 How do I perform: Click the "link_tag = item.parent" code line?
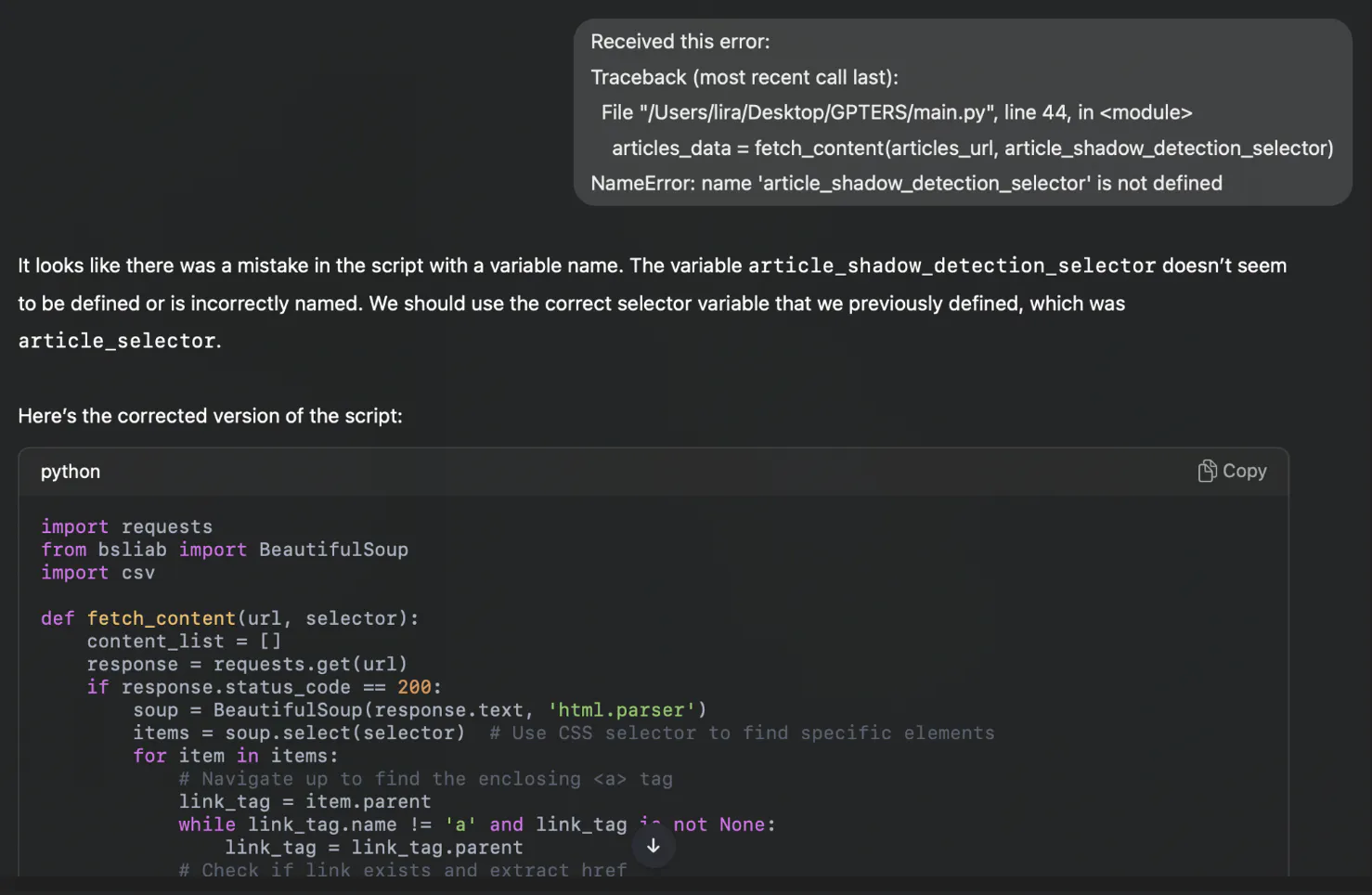pyautogui.click(x=304, y=802)
